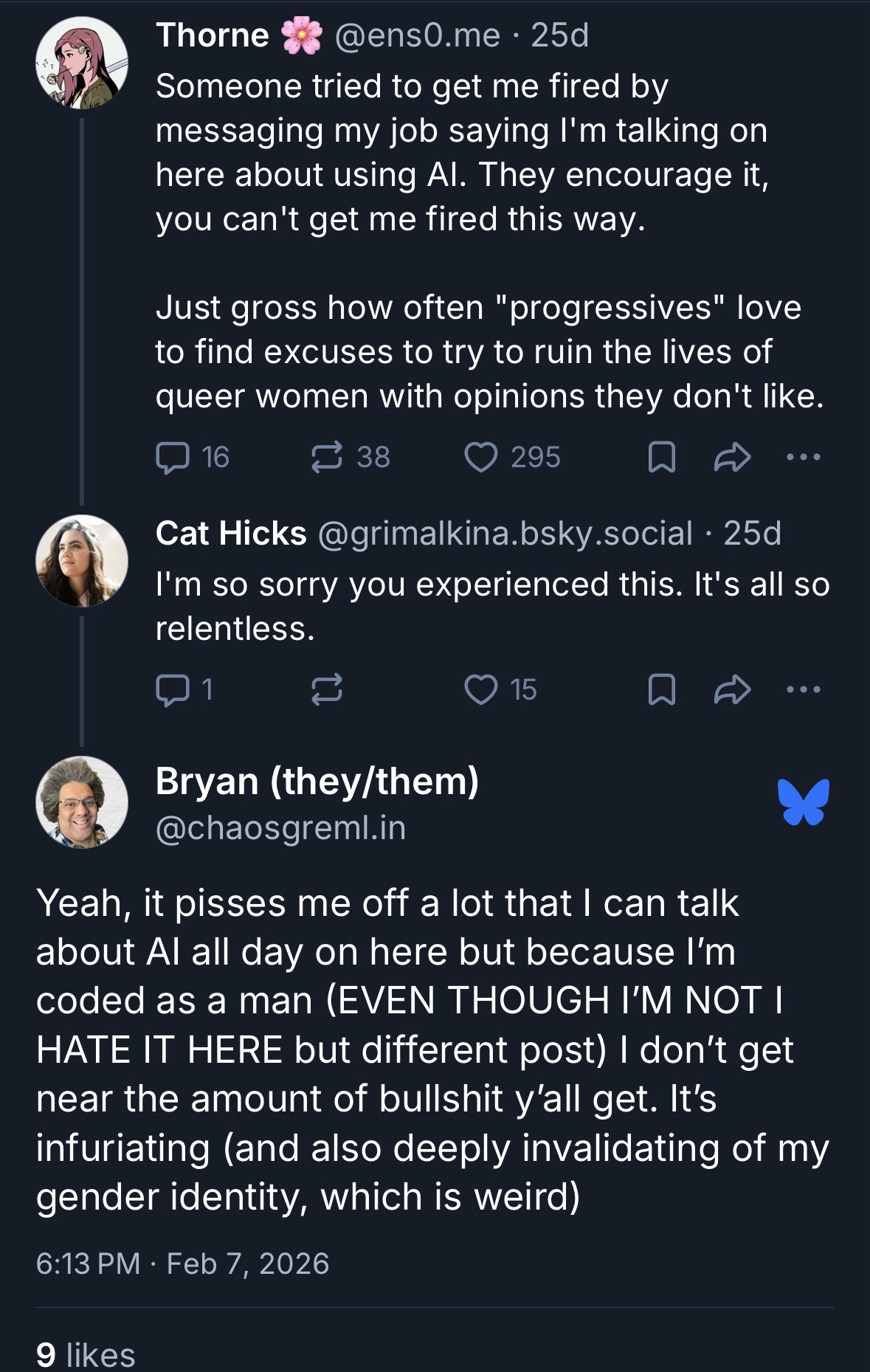The image size is (870, 1372).
Task: Open Bryan's profile avatar
Action: point(82,802)
